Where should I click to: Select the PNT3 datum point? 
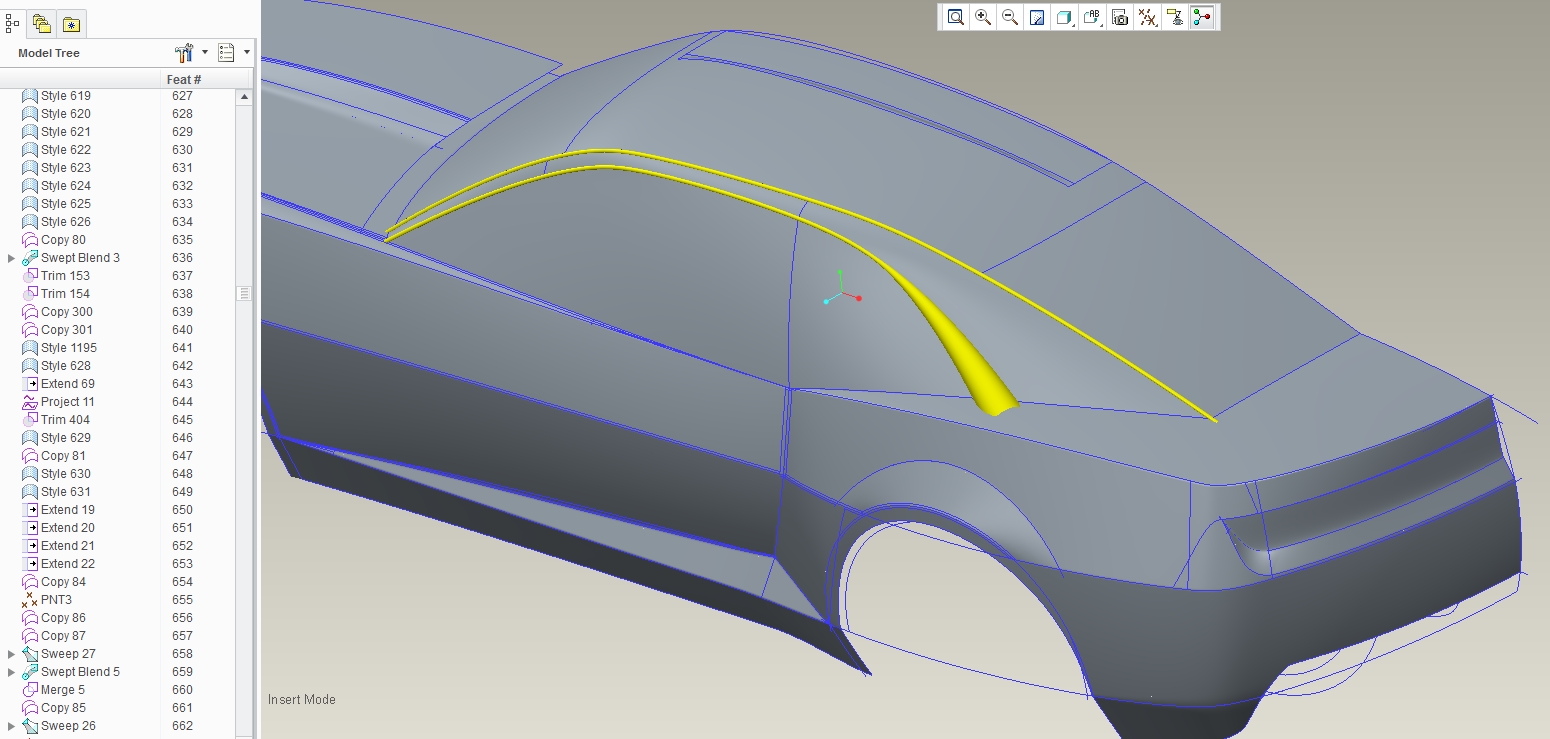[56, 600]
